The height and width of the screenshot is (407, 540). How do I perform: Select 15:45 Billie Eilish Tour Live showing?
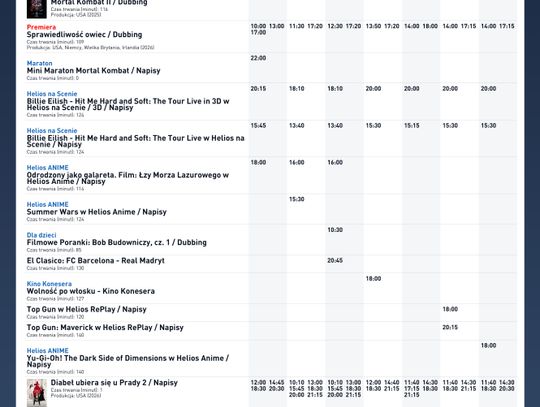258,126
